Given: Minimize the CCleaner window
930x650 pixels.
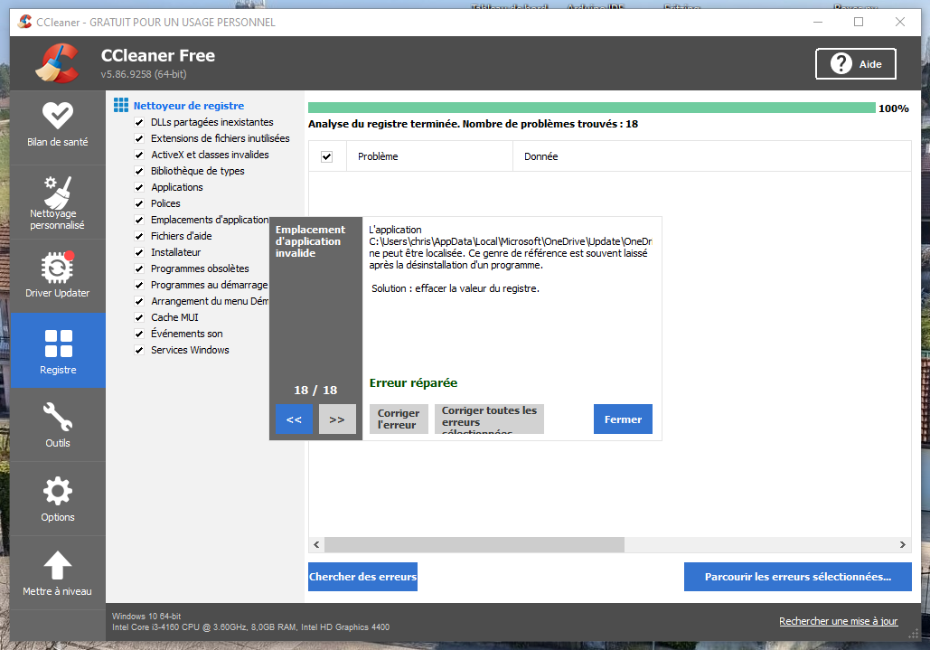Looking at the screenshot, I should point(818,22).
